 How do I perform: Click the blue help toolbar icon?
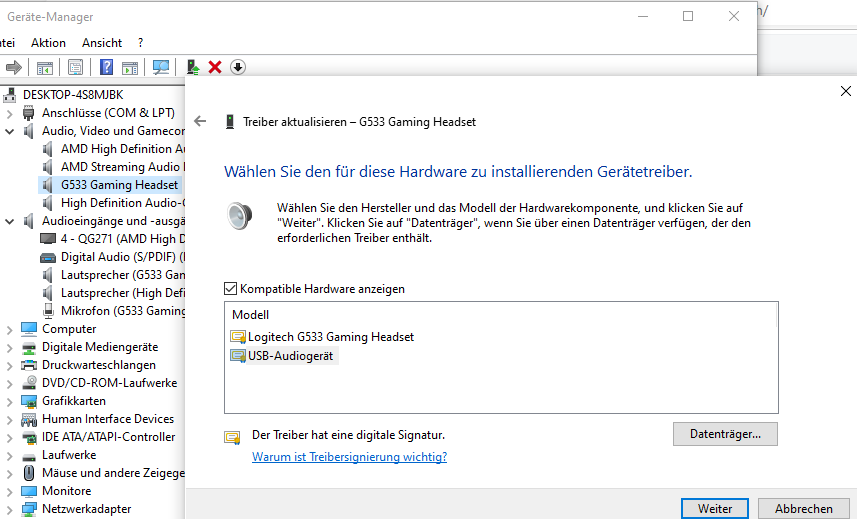click(x=107, y=67)
